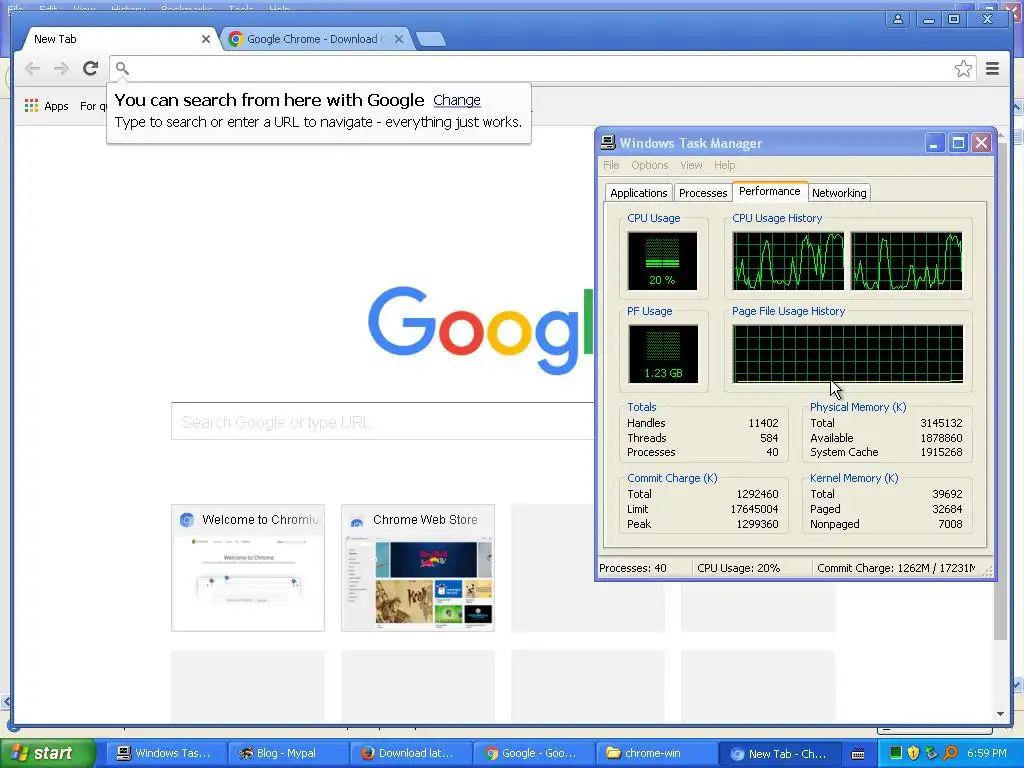The height and width of the screenshot is (768, 1024).
Task: Click Processes: 40 in Task Manager status bar
Action: tap(633, 568)
